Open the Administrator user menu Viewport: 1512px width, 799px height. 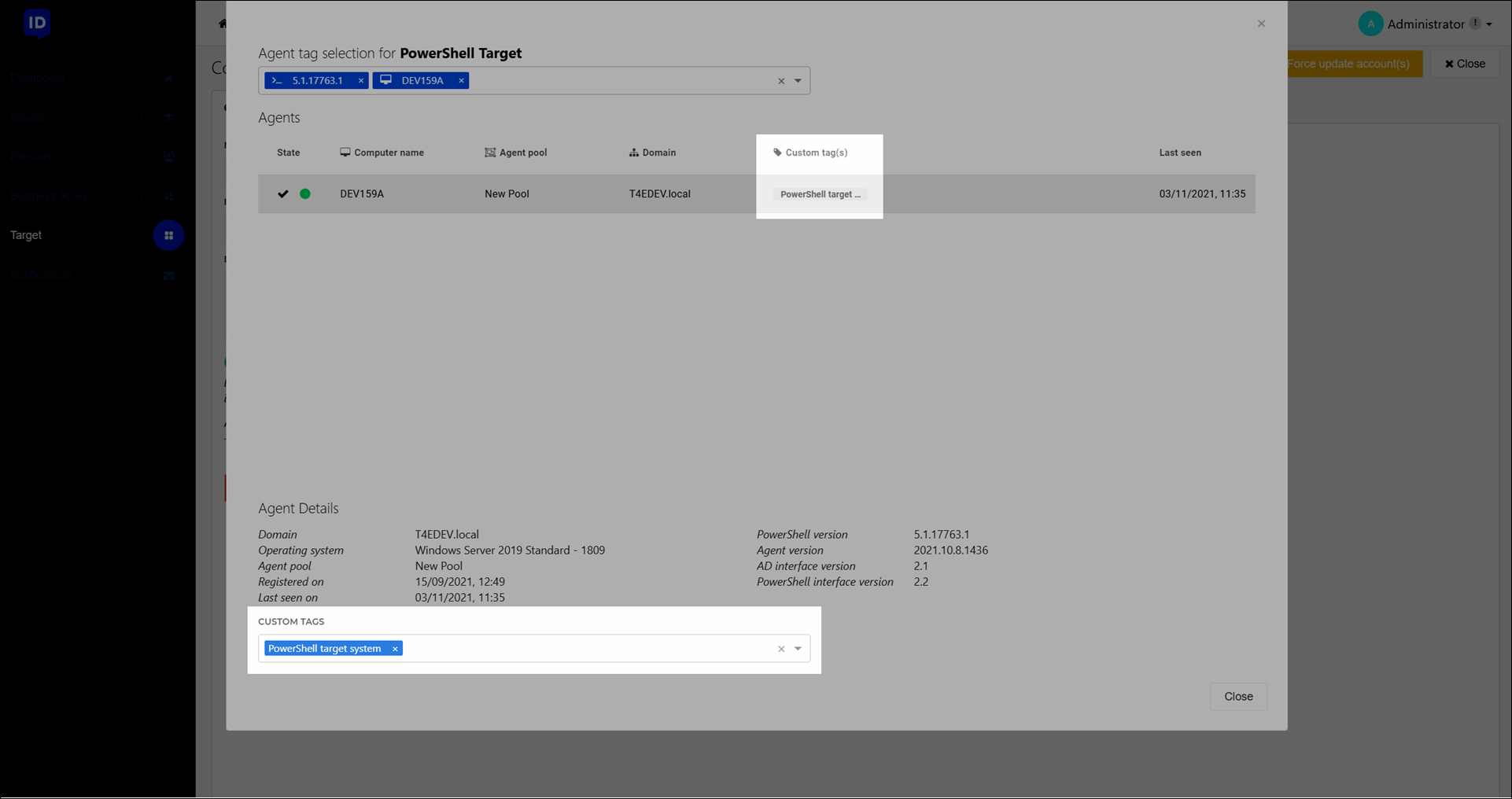click(1425, 24)
